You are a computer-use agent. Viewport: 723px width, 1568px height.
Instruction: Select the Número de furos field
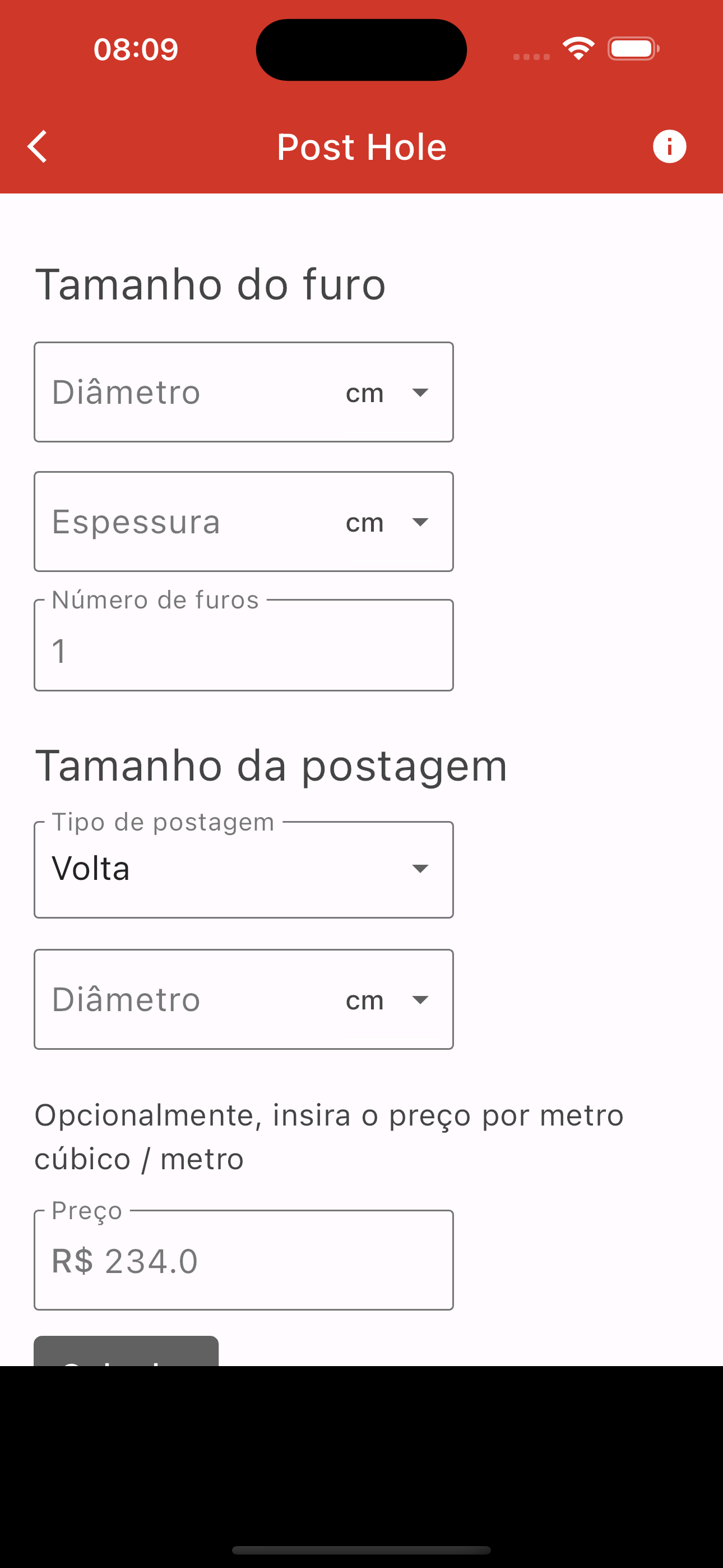(x=243, y=645)
